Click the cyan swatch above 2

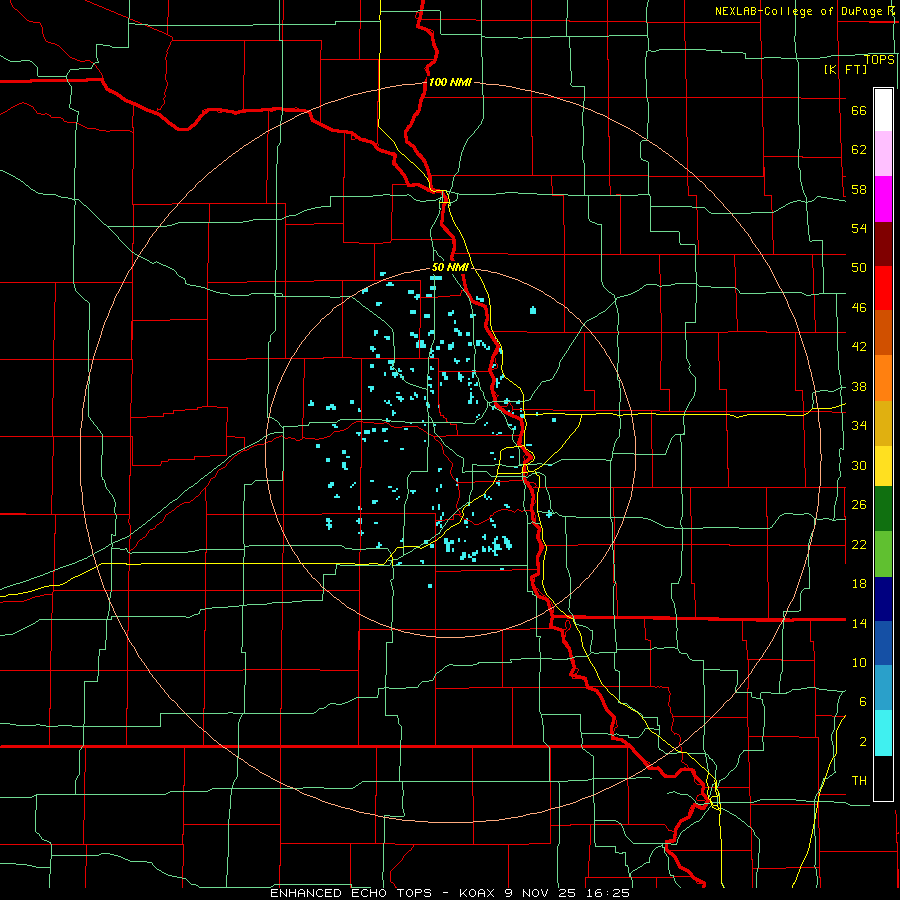click(883, 733)
